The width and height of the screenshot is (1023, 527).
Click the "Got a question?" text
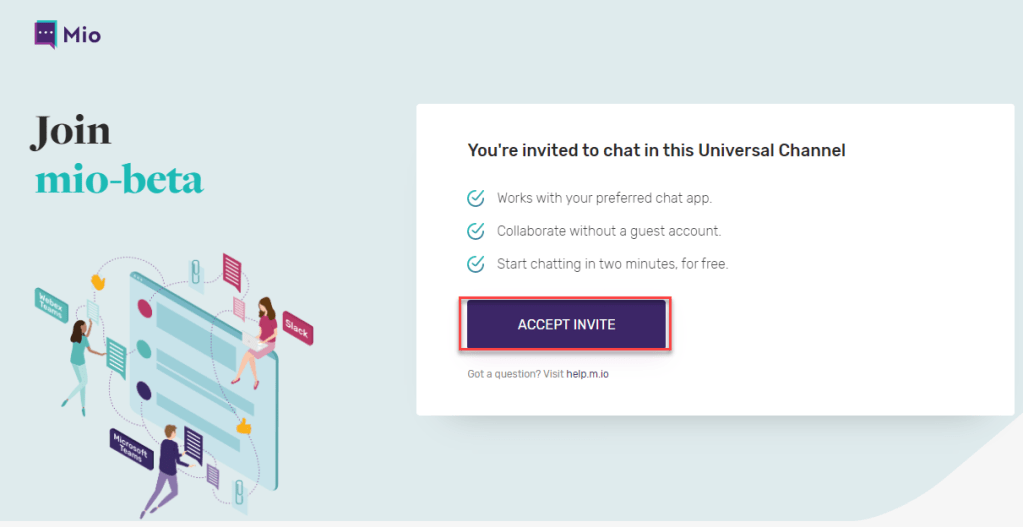pos(504,374)
